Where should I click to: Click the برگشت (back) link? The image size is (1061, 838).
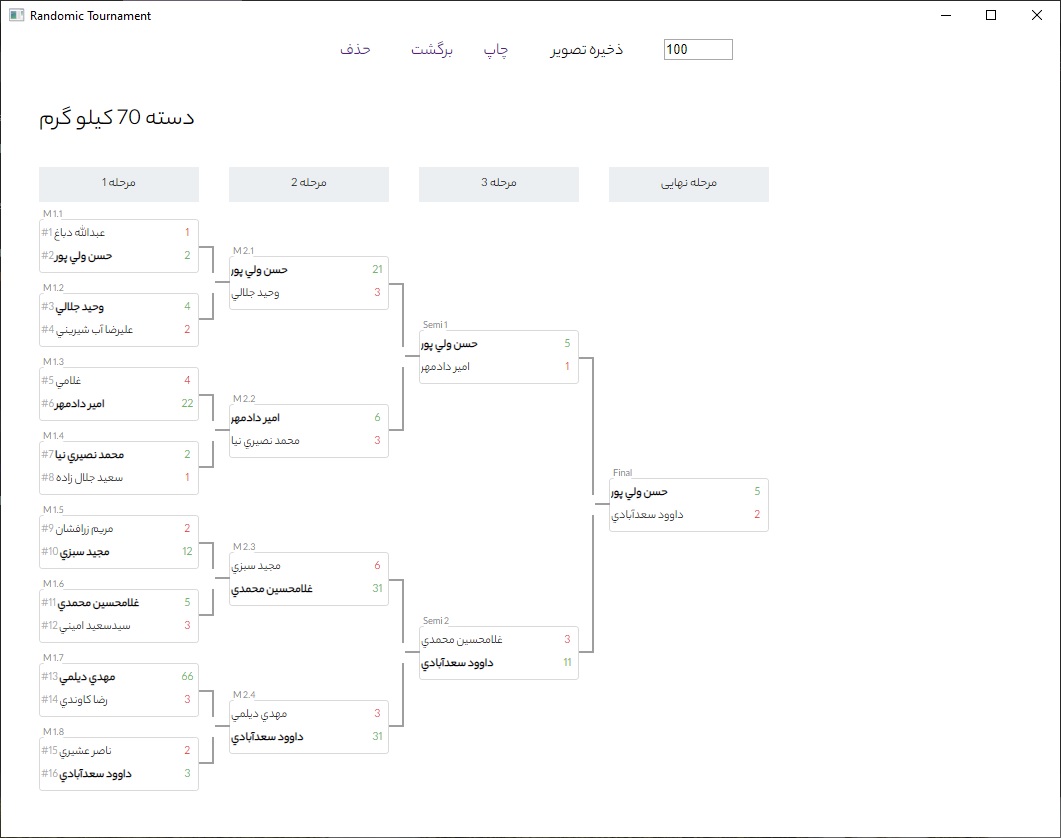coord(432,50)
